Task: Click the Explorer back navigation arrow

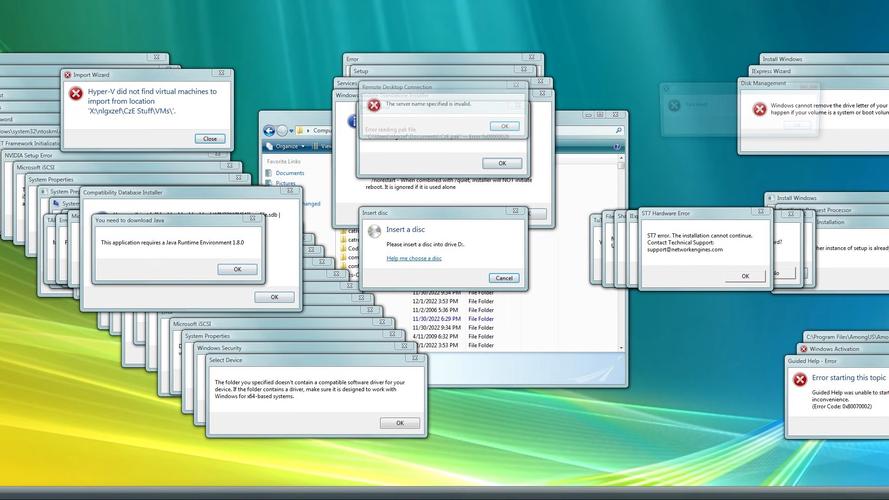Action: pos(269,130)
